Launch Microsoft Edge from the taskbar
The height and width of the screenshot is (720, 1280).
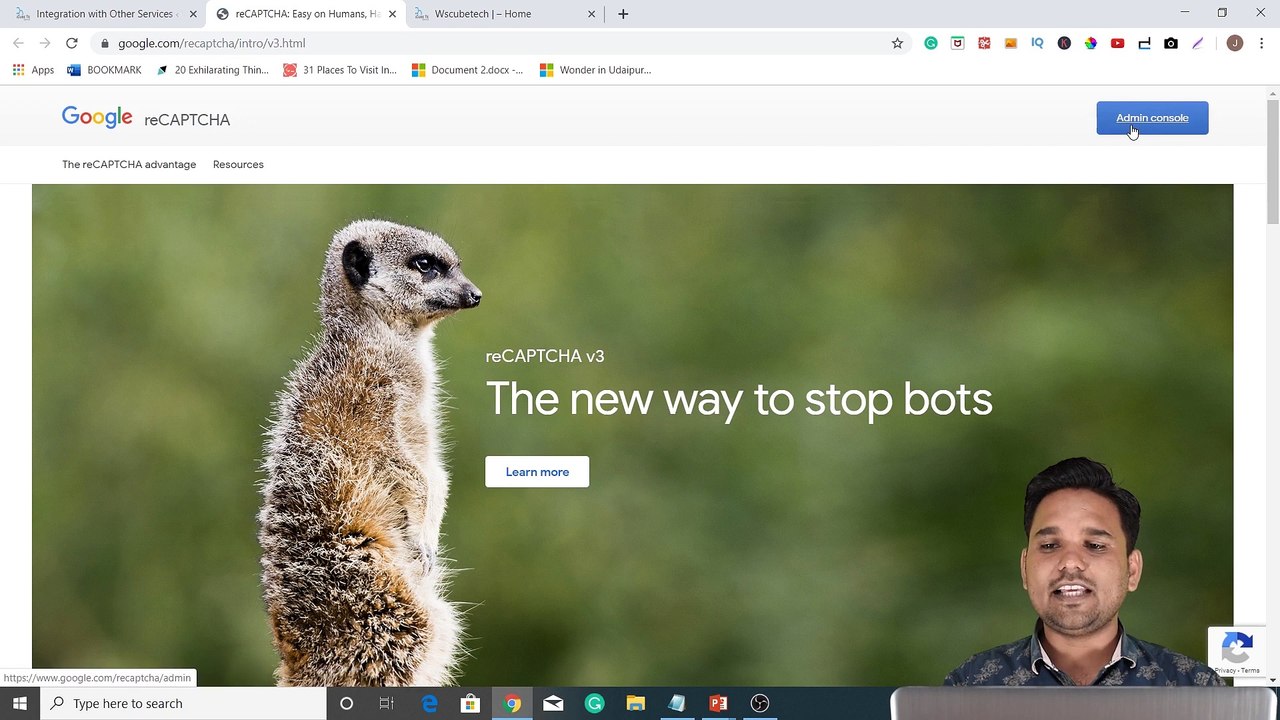(x=429, y=703)
